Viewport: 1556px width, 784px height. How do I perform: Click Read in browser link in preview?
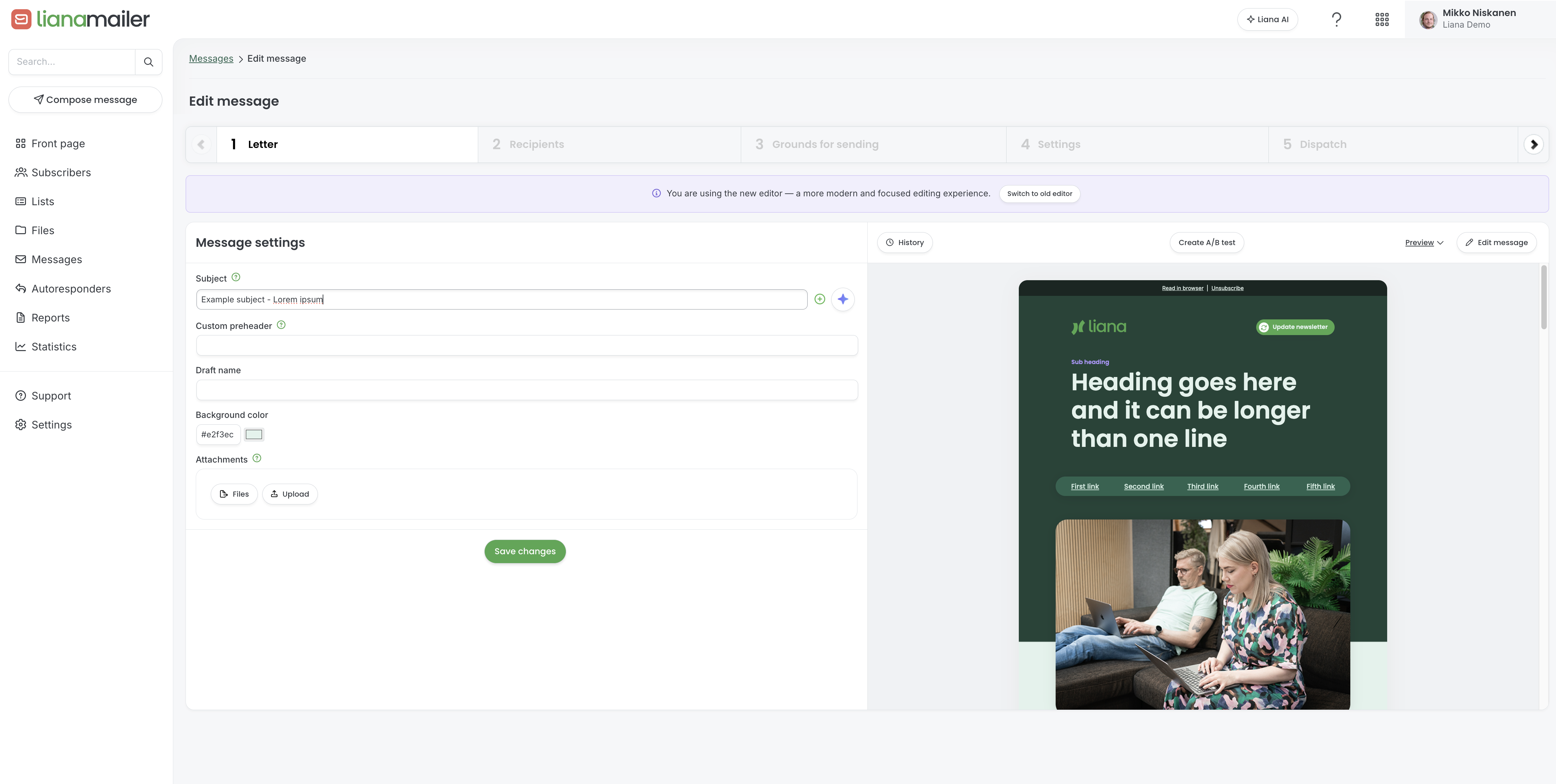pos(1182,288)
